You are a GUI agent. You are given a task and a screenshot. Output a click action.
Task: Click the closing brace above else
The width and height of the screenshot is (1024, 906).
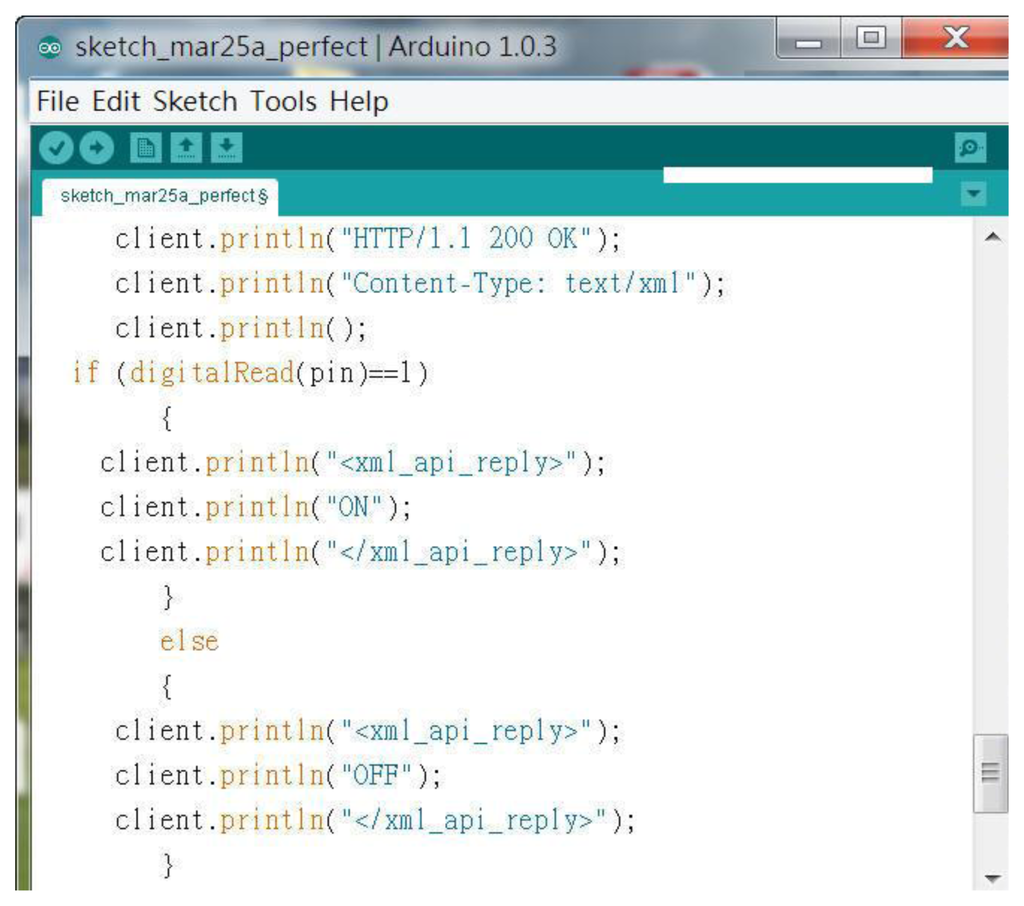[x=168, y=597]
